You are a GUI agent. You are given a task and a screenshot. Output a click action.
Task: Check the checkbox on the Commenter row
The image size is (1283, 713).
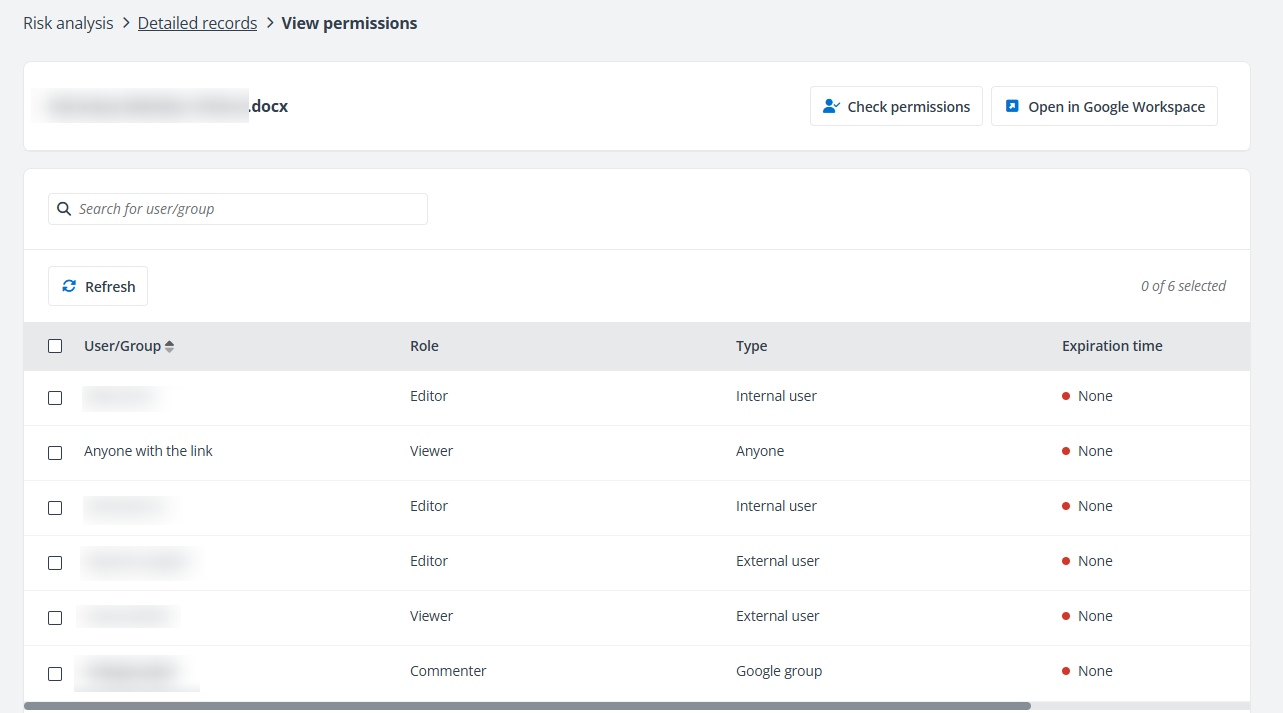coord(55,673)
